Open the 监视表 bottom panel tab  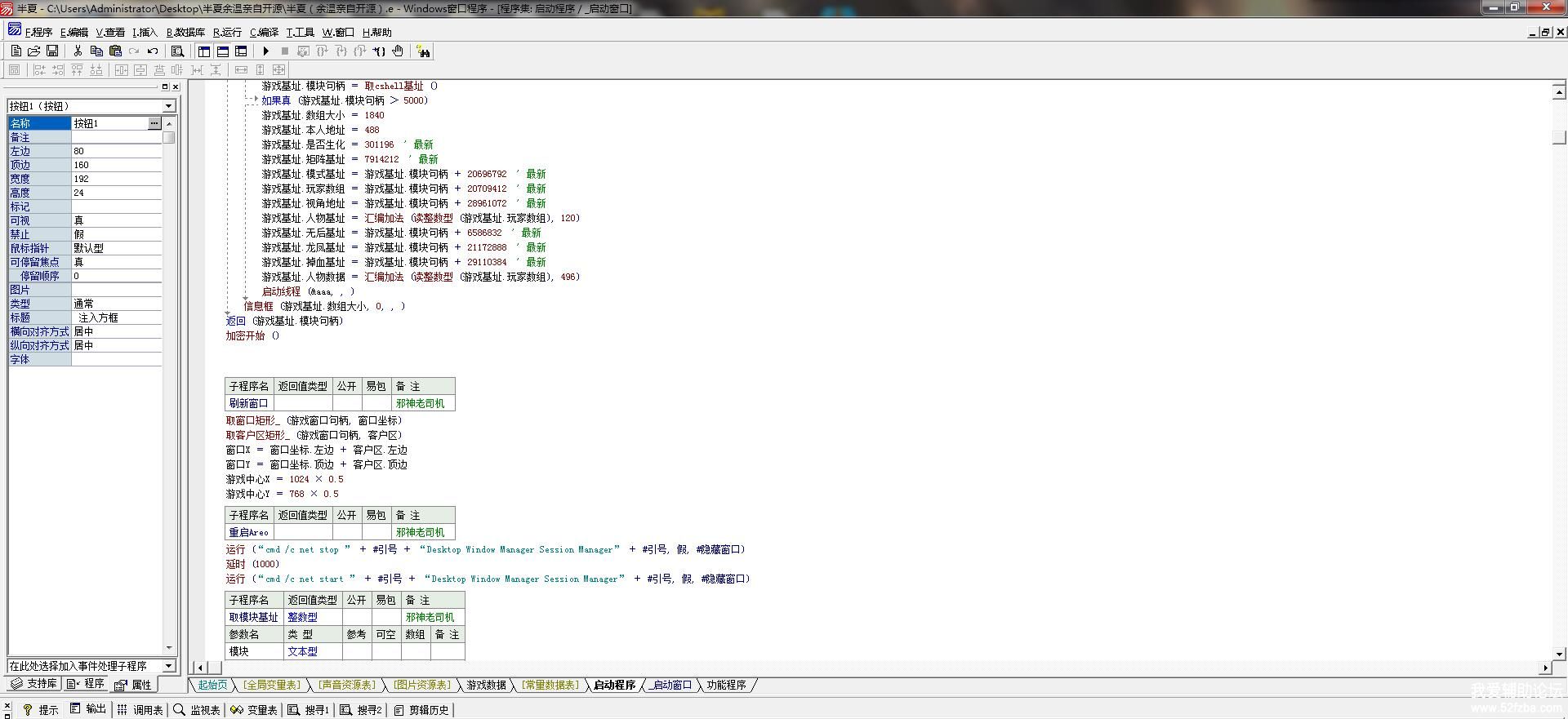pos(197,710)
